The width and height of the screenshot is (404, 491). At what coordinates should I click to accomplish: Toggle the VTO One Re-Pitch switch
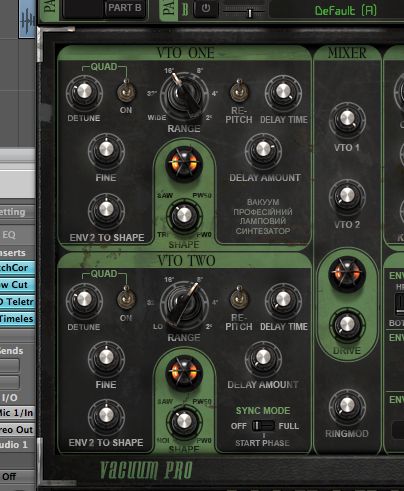click(239, 90)
